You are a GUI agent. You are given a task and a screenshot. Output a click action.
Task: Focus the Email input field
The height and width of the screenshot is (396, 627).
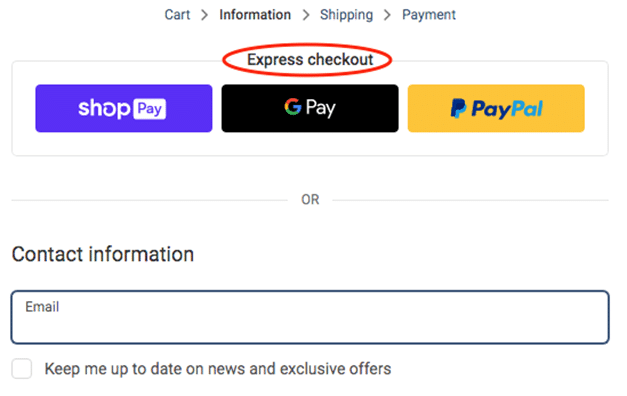point(310,317)
